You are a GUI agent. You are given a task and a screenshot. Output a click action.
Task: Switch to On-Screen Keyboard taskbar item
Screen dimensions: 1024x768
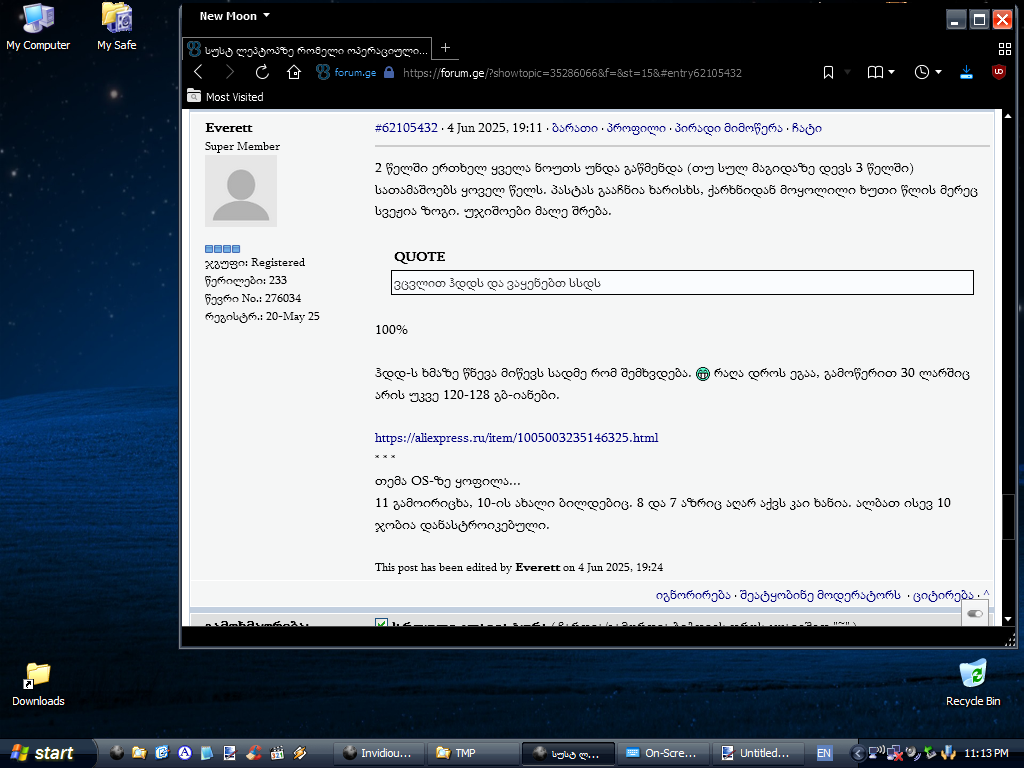point(662,753)
